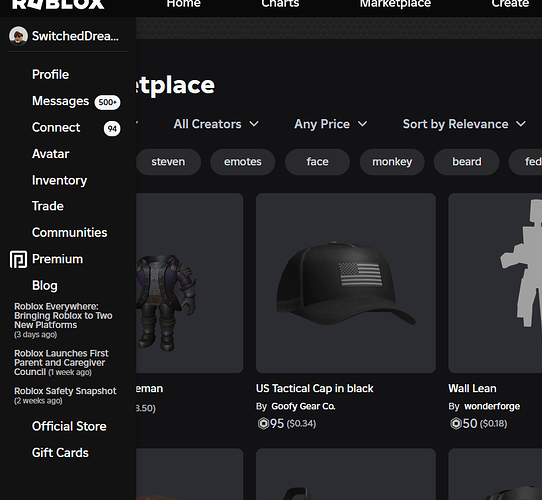Select the emotes filter chip
The height and width of the screenshot is (500, 542).
[x=243, y=162]
